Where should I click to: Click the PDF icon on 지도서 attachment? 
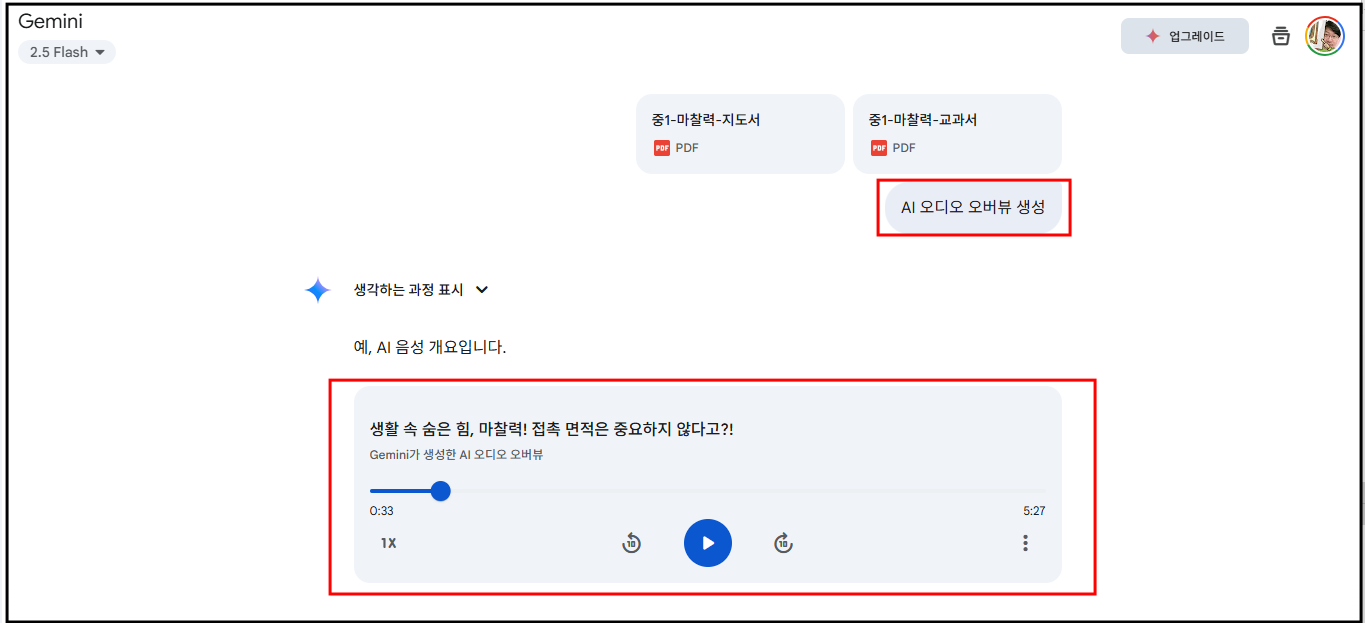(662, 148)
